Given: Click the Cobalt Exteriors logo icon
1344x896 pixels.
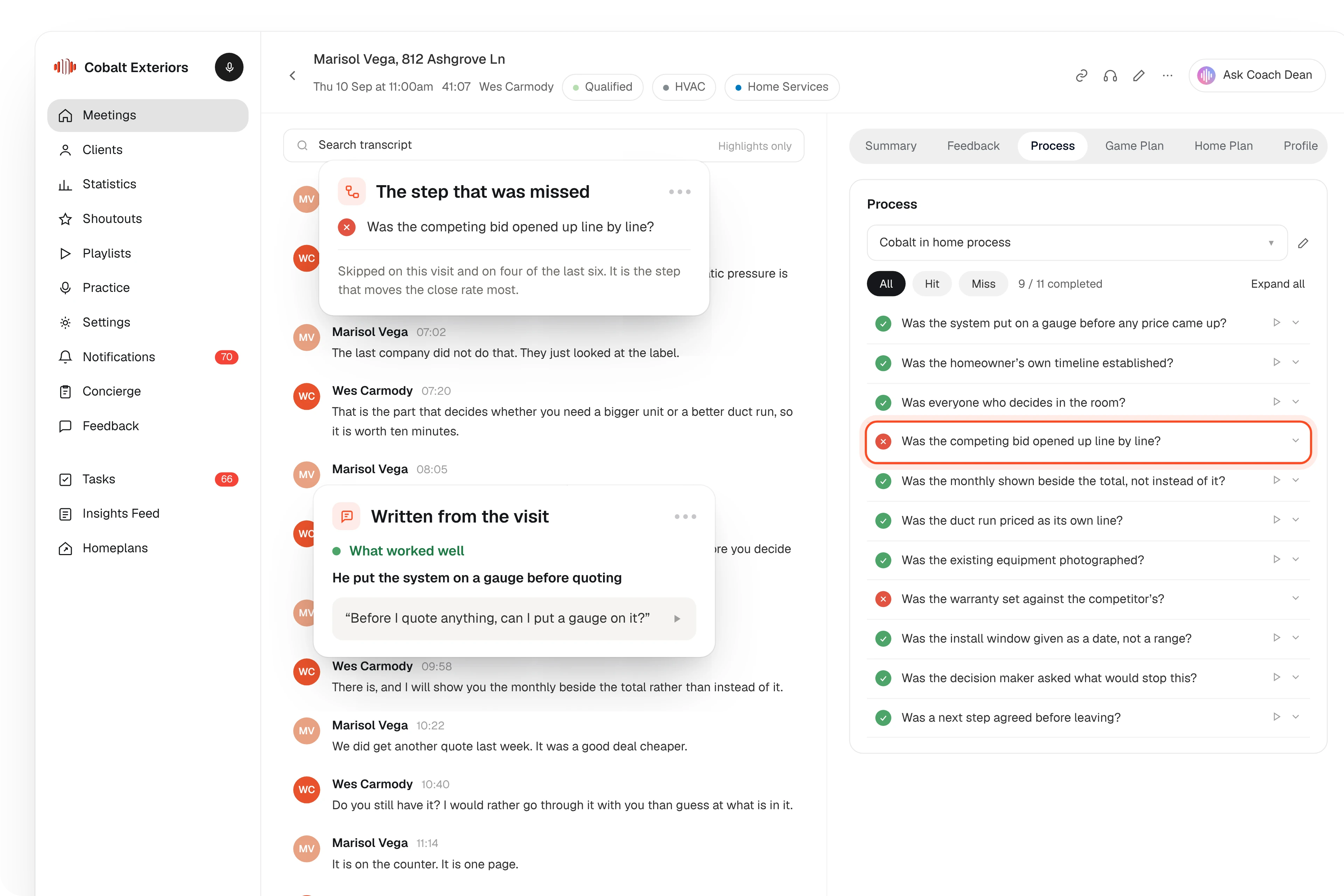Looking at the screenshot, I should (64, 68).
